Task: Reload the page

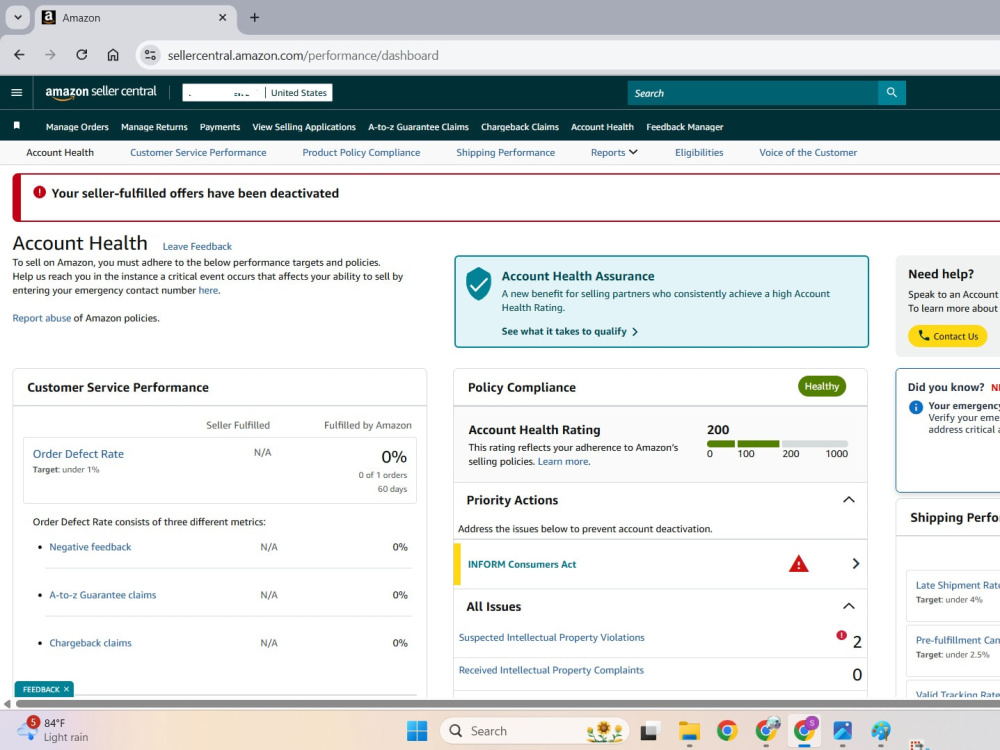Action: pos(82,55)
